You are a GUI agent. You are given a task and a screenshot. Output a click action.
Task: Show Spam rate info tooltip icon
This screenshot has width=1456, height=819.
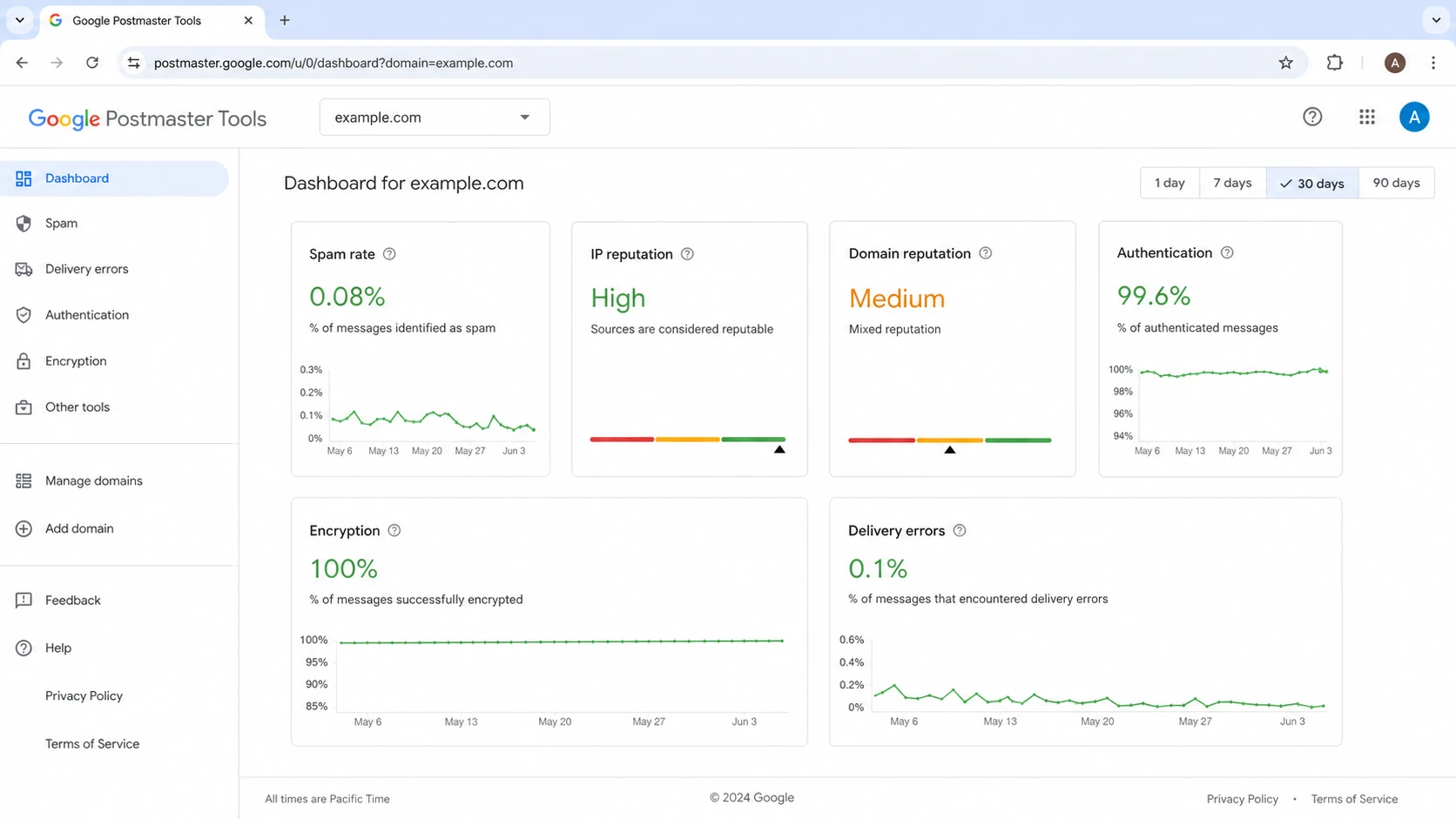pos(389,254)
